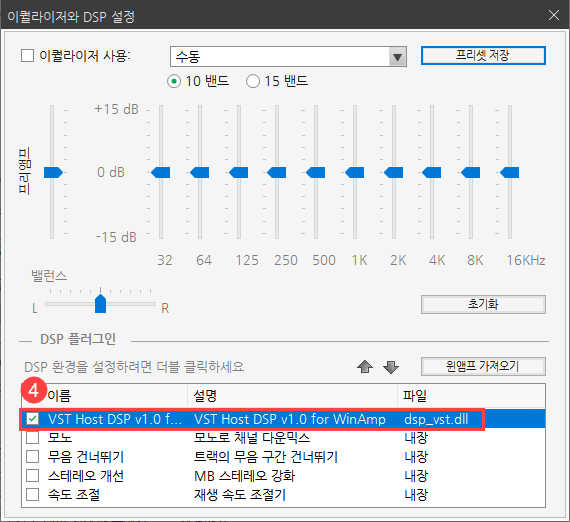570x522 pixels.
Task: Click the 프리앰프 slider handle
Action: click(x=53, y=172)
